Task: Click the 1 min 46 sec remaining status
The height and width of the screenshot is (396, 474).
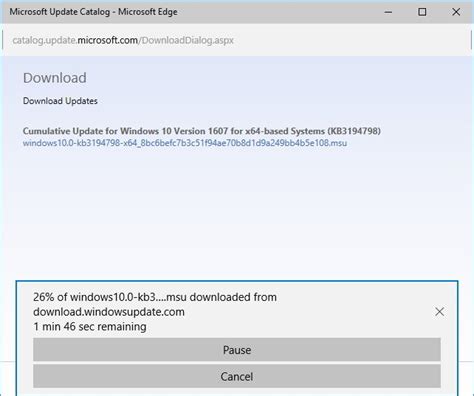Action: tap(90, 326)
